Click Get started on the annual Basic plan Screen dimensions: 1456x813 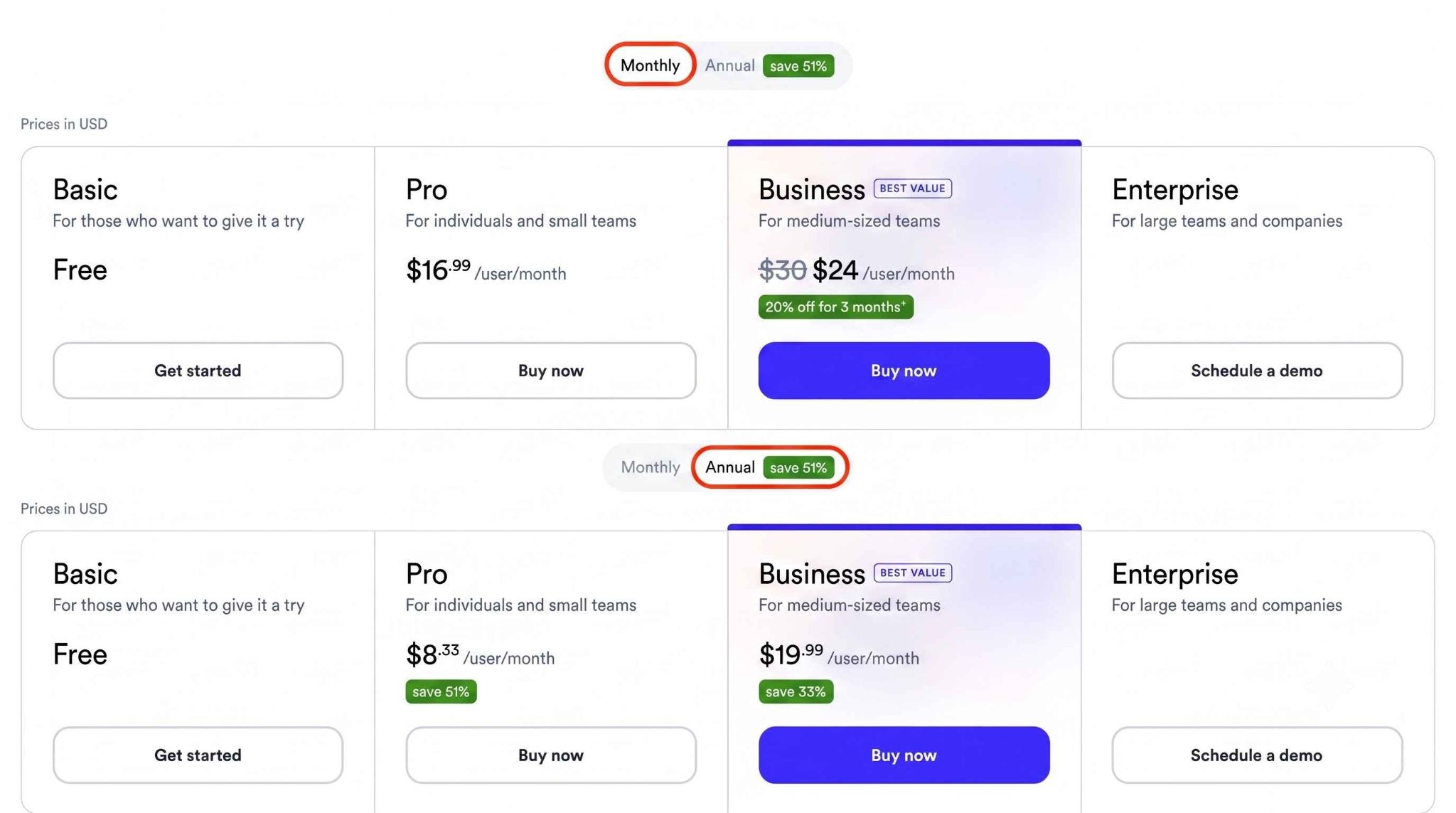pyautogui.click(x=198, y=755)
